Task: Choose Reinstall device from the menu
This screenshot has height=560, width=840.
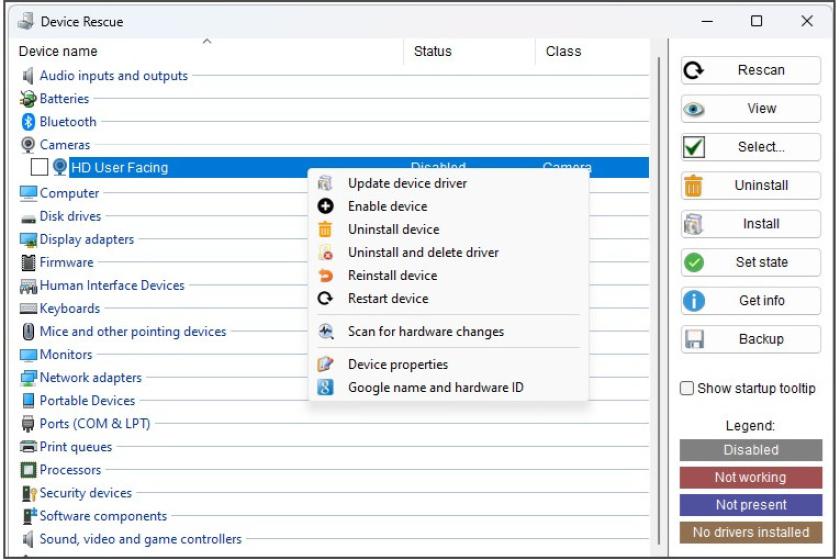Action: (x=448, y=275)
